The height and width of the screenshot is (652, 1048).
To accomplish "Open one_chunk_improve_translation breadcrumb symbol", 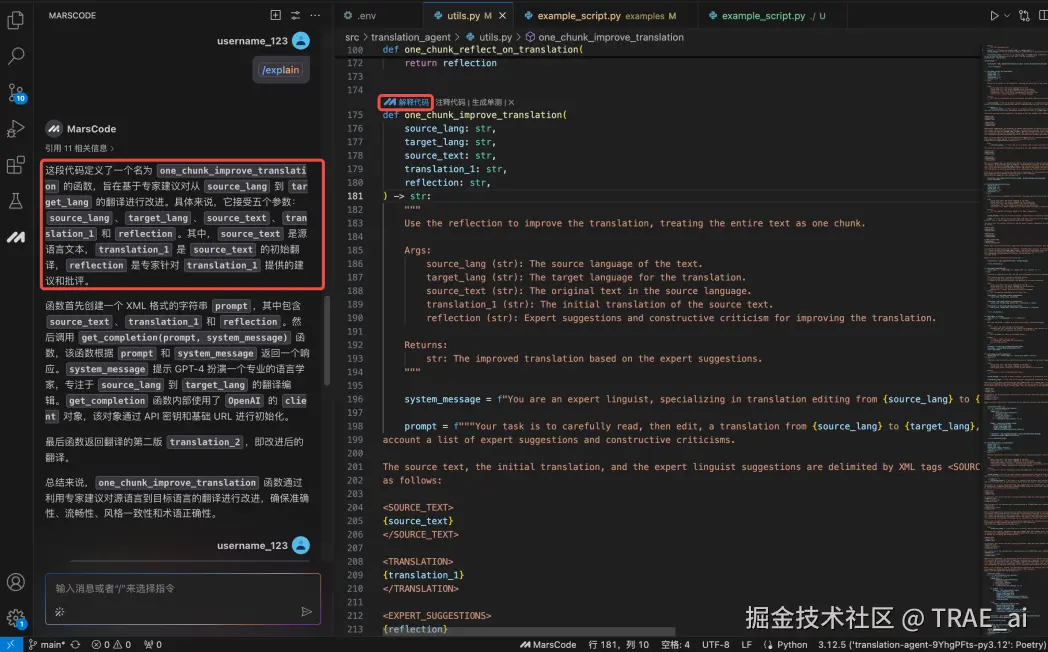I will coord(604,37).
